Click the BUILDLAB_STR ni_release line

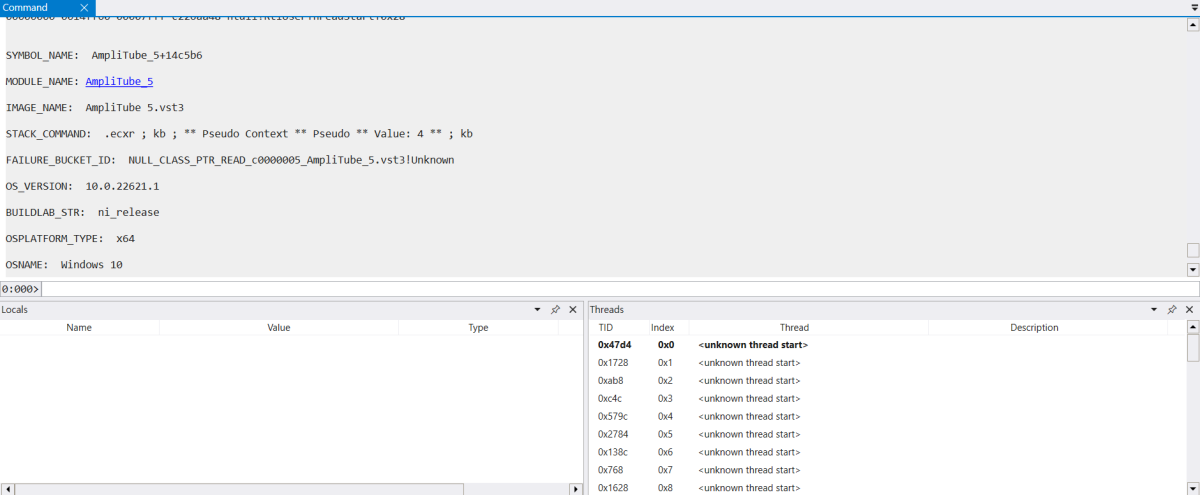[x=82, y=212]
